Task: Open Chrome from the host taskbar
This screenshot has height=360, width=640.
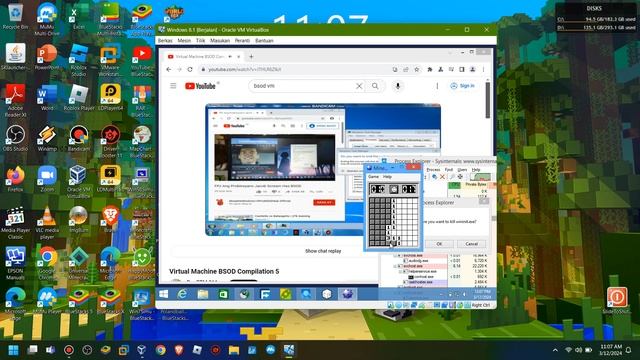Action: (x=160, y=350)
